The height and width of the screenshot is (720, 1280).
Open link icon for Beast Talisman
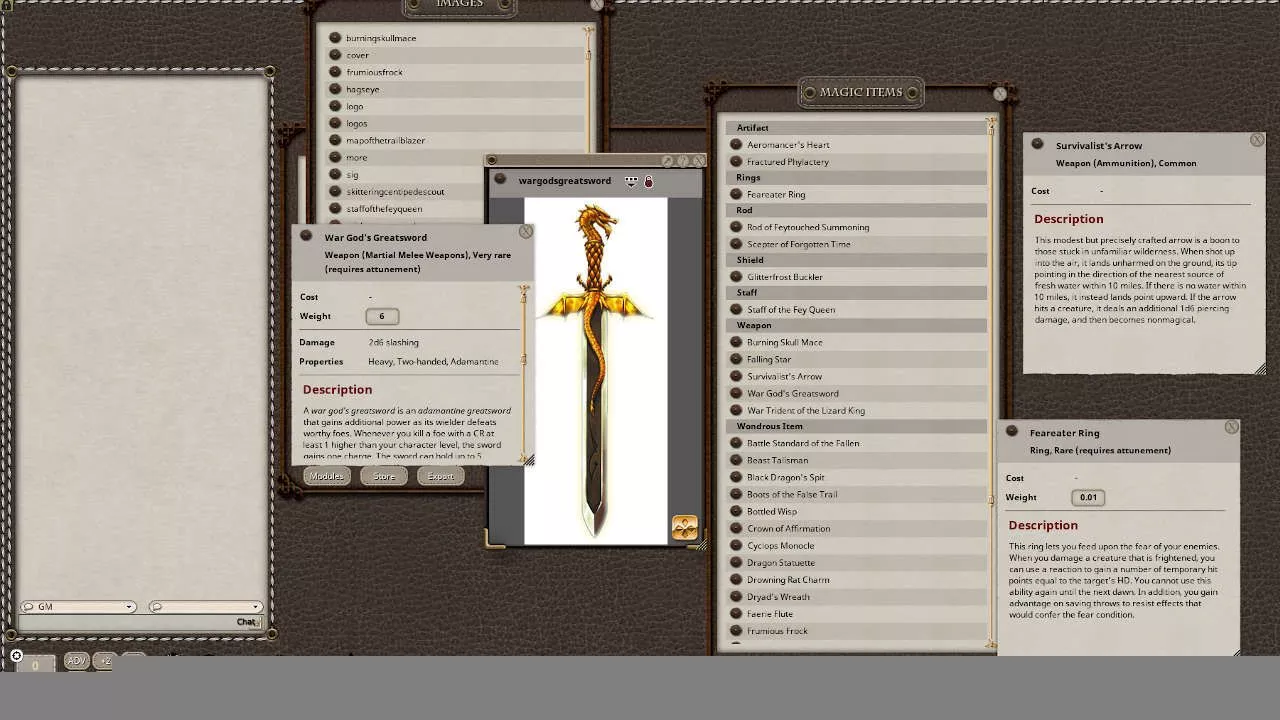[x=736, y=460]
